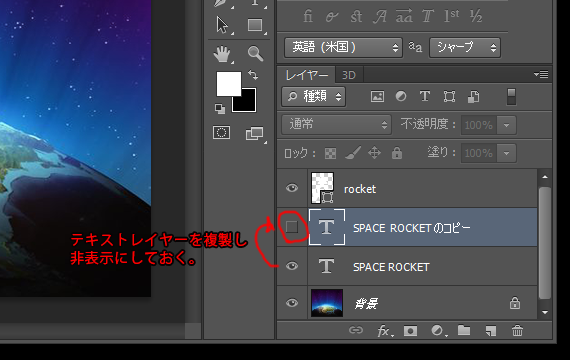The width and height of the screenshot is (570, 360).
Task: Toggle lock all padlock icon
Action: click(397, 153)
